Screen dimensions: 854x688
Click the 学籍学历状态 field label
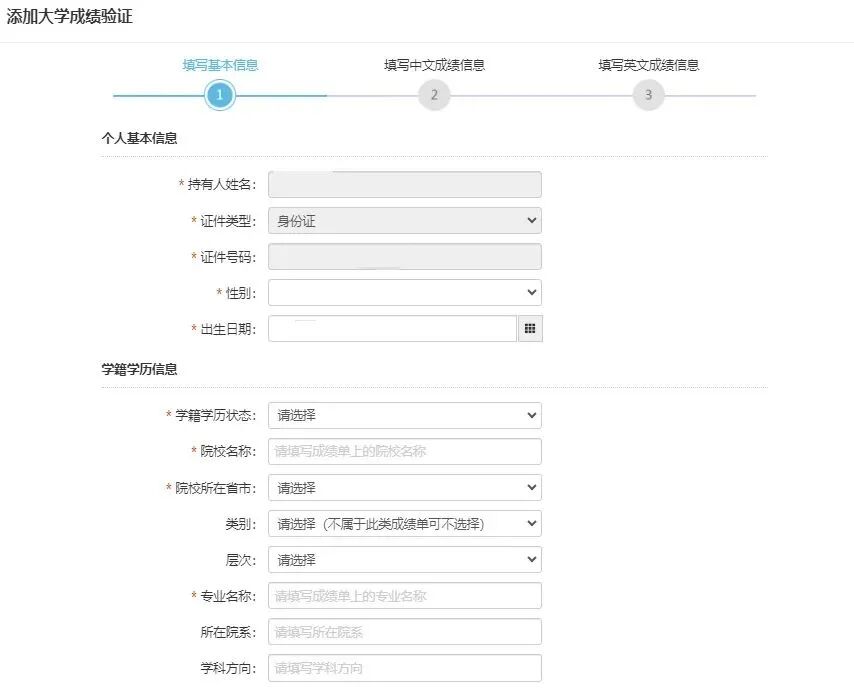(215, 416)
